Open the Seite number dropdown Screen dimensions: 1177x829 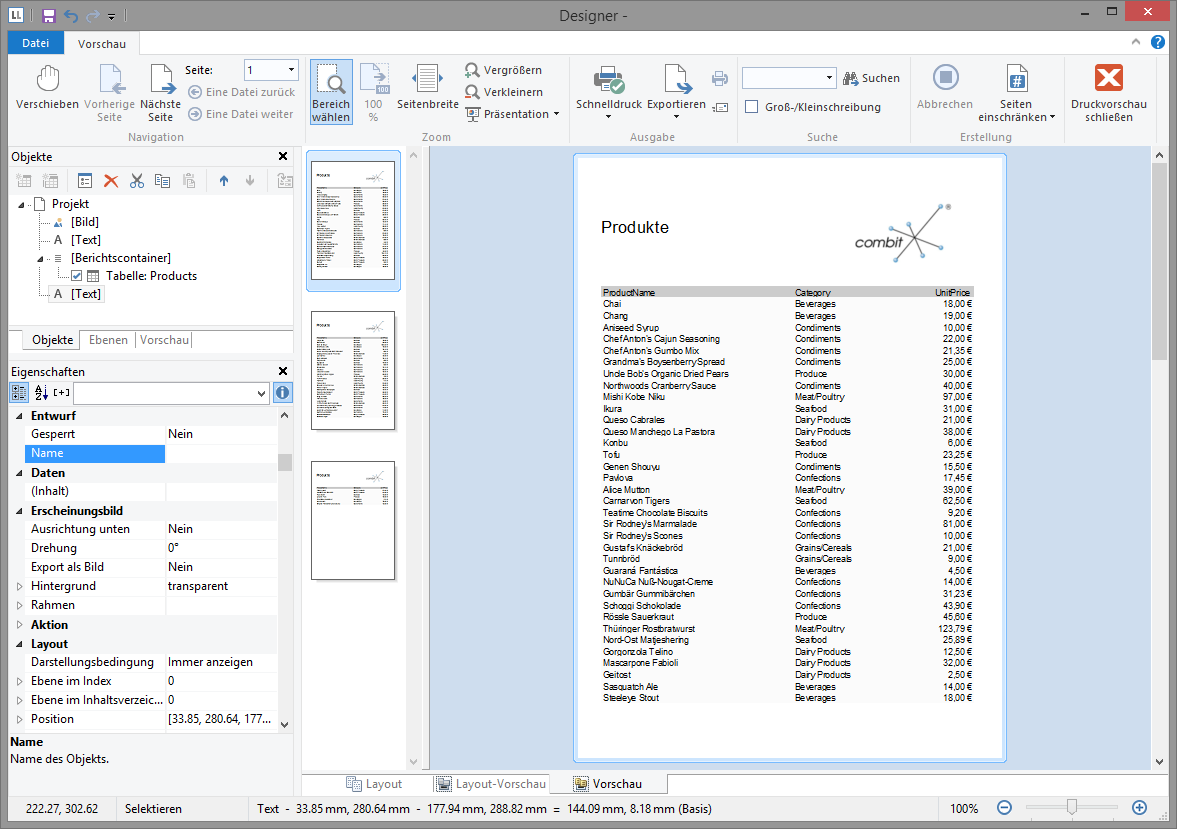pyautogui.click(x=292, y=70)
